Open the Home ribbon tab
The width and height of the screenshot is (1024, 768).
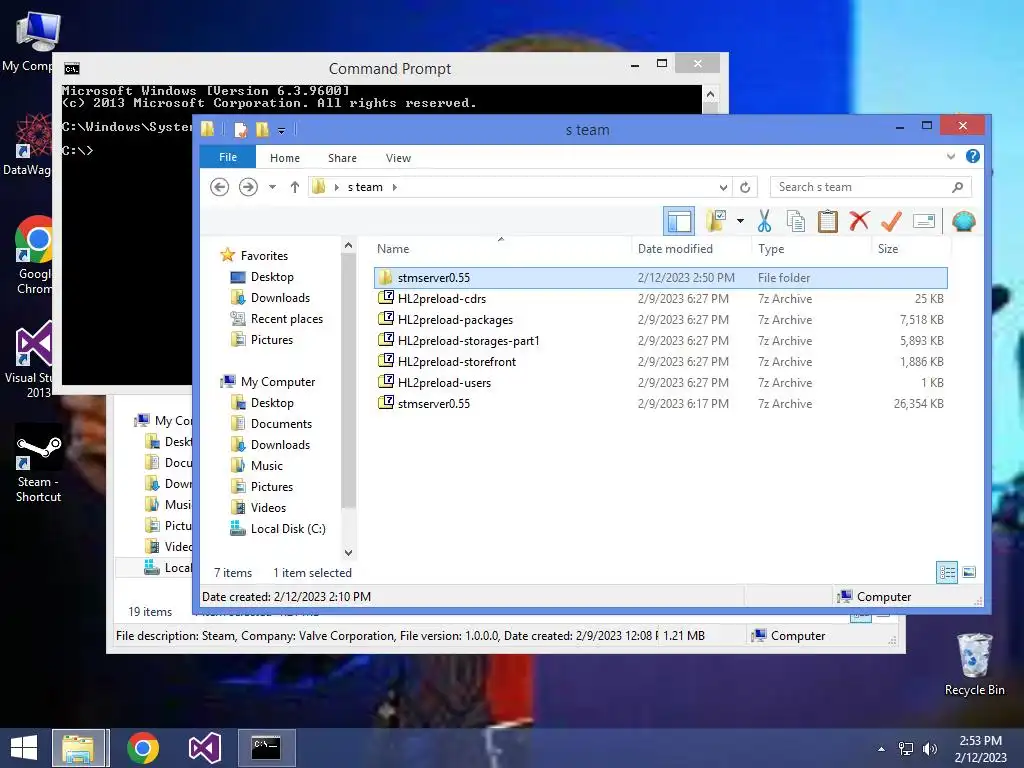pyautogui.click(x=285, y=158)
